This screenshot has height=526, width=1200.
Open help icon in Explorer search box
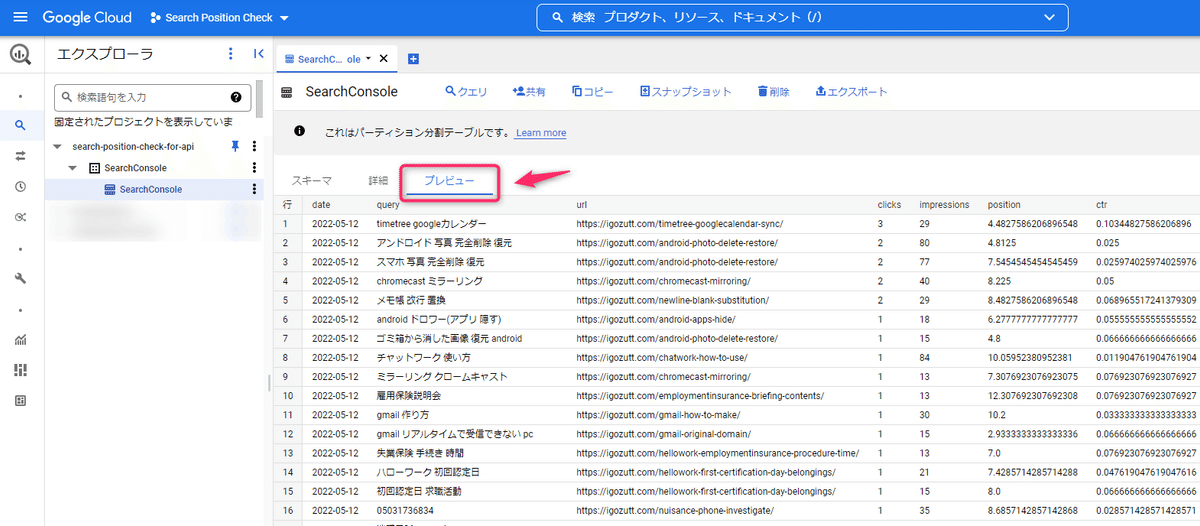tap(236, 98)
